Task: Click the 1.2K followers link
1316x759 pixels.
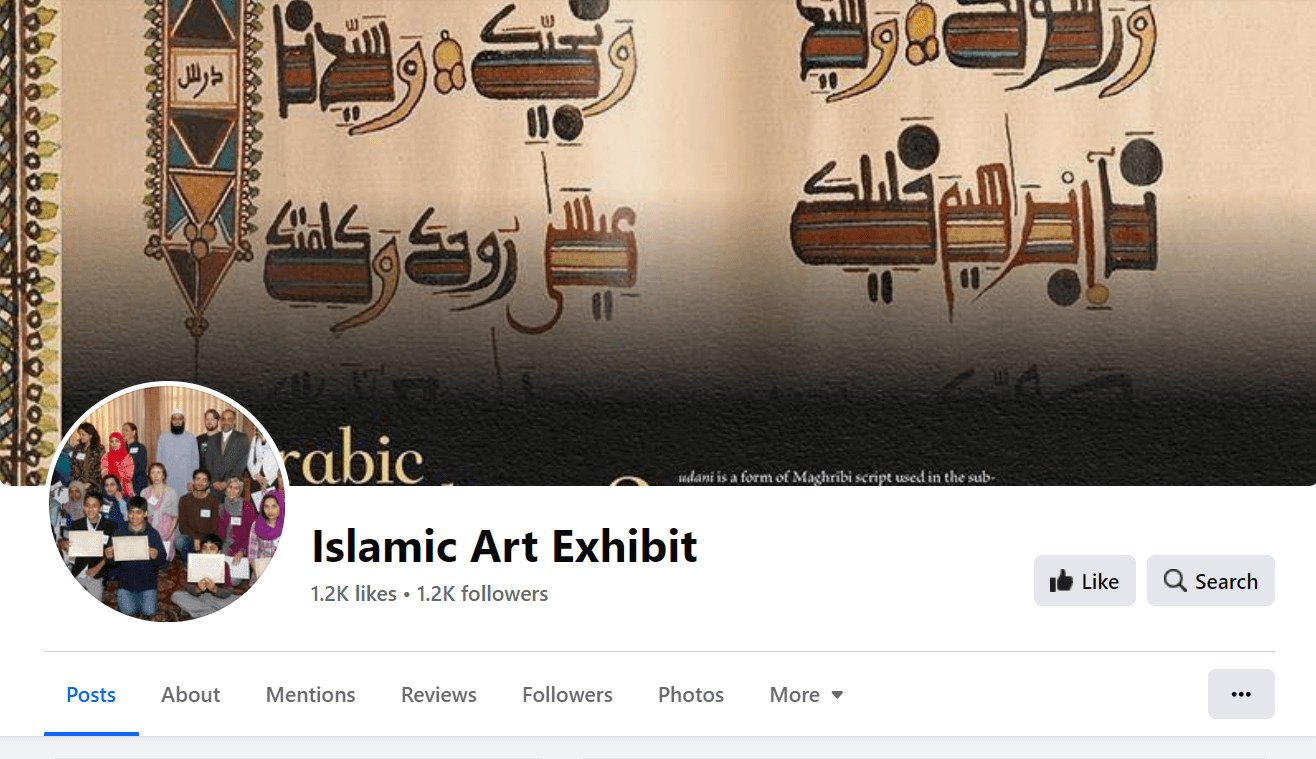Action: tap(482, 594)
